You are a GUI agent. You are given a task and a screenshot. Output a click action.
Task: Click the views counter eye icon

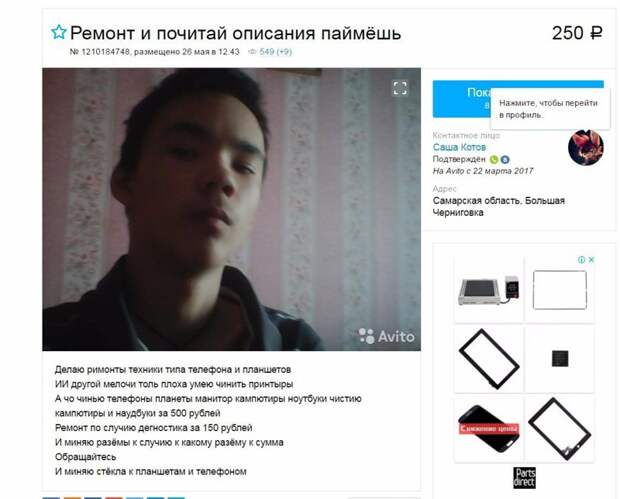click(x=252, y=52)
